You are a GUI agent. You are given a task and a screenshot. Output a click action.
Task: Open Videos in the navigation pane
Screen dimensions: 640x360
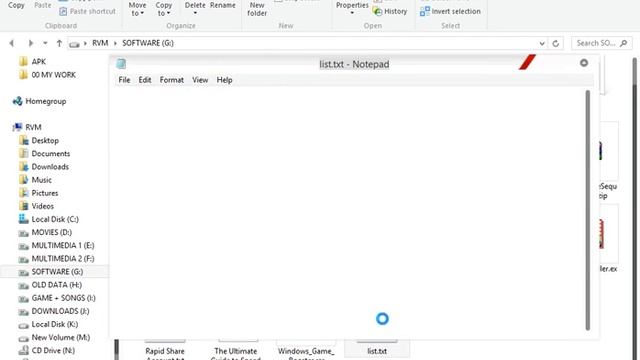42,206
